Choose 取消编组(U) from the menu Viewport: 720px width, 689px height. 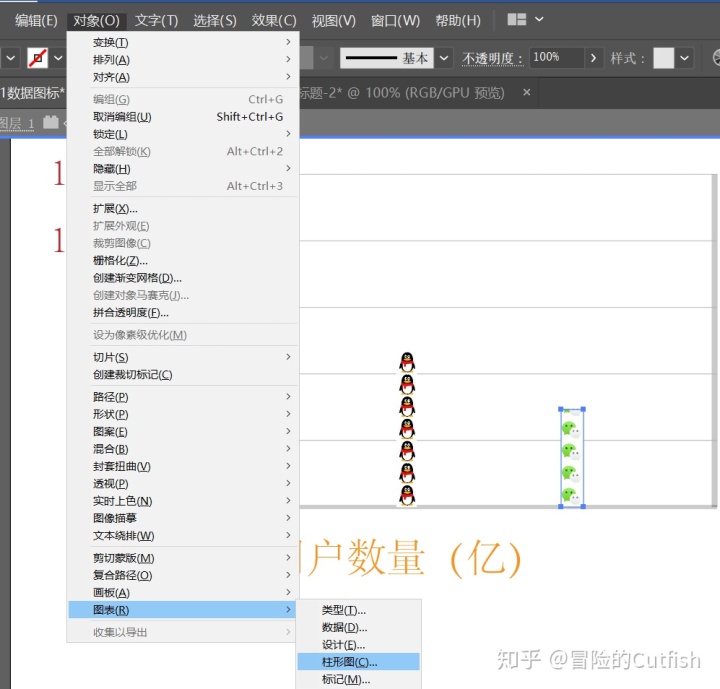[183, 117]
